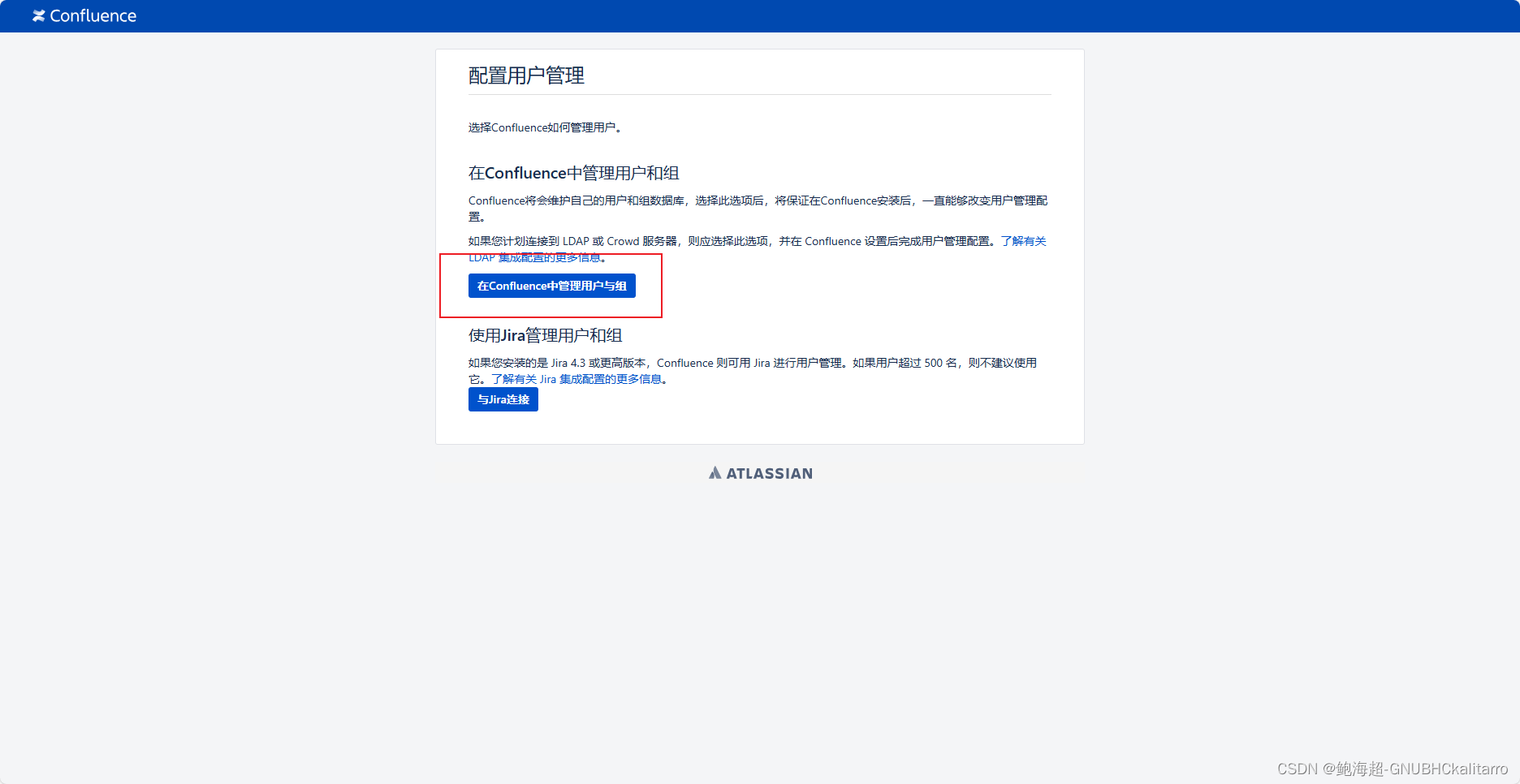The width and height of the screenshot is (1520, 784).
Task: Click the 使用Jira管理用户和组 section heading
Action: coord(545,335)
